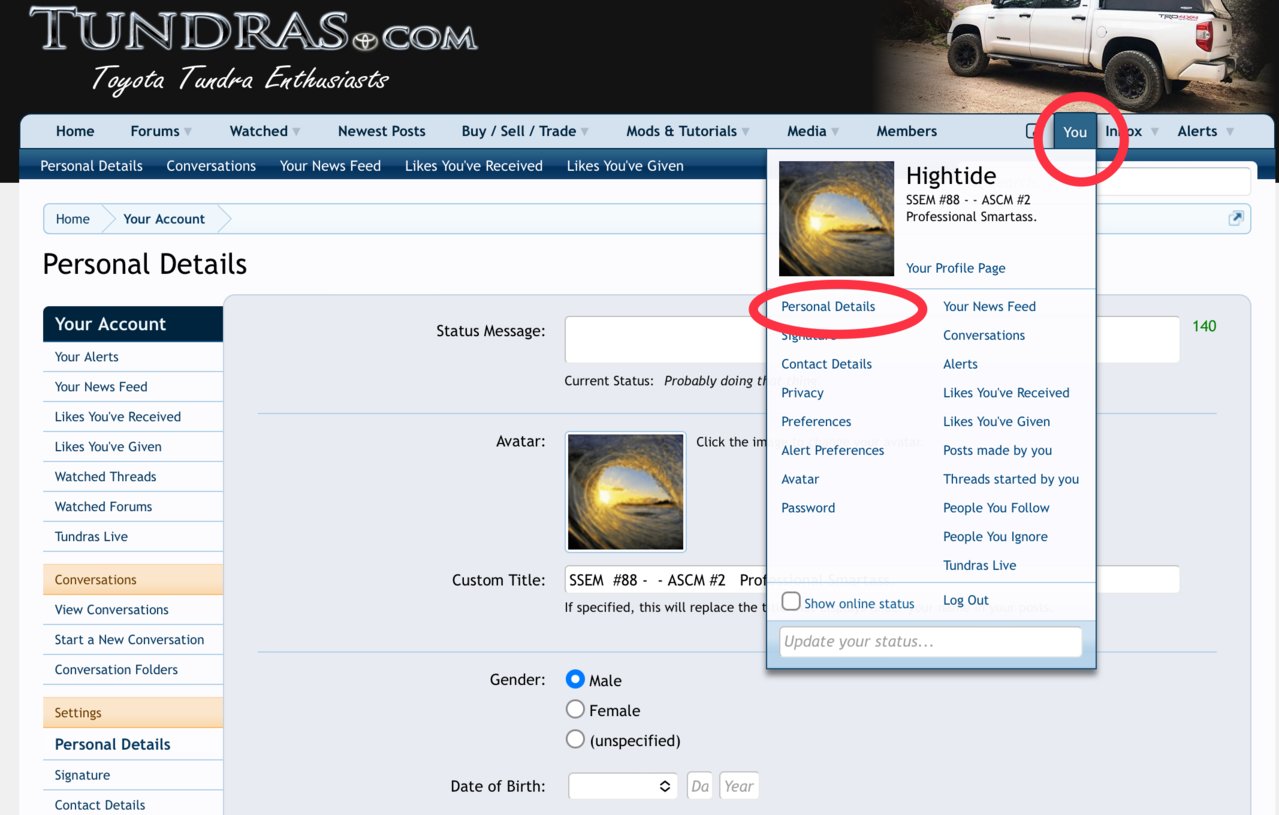1279x815 pixels.
Task: Open Conversations in the sub-navigation bar
Action: pos(211,166)
